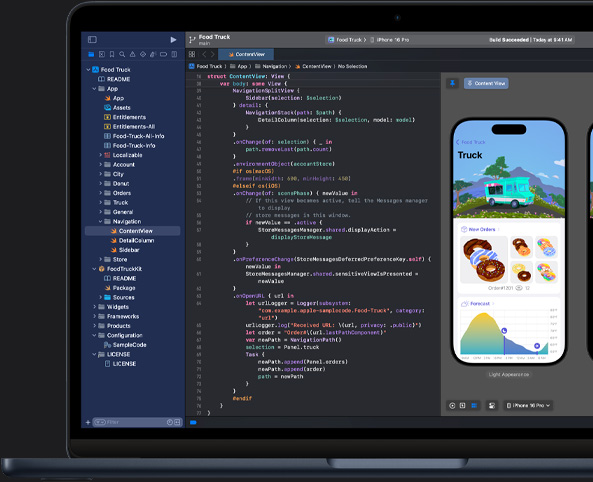Open the variants grid icon in preview toolbar
This screenshot has height=482, width=593.
click(x=474, y=406)
